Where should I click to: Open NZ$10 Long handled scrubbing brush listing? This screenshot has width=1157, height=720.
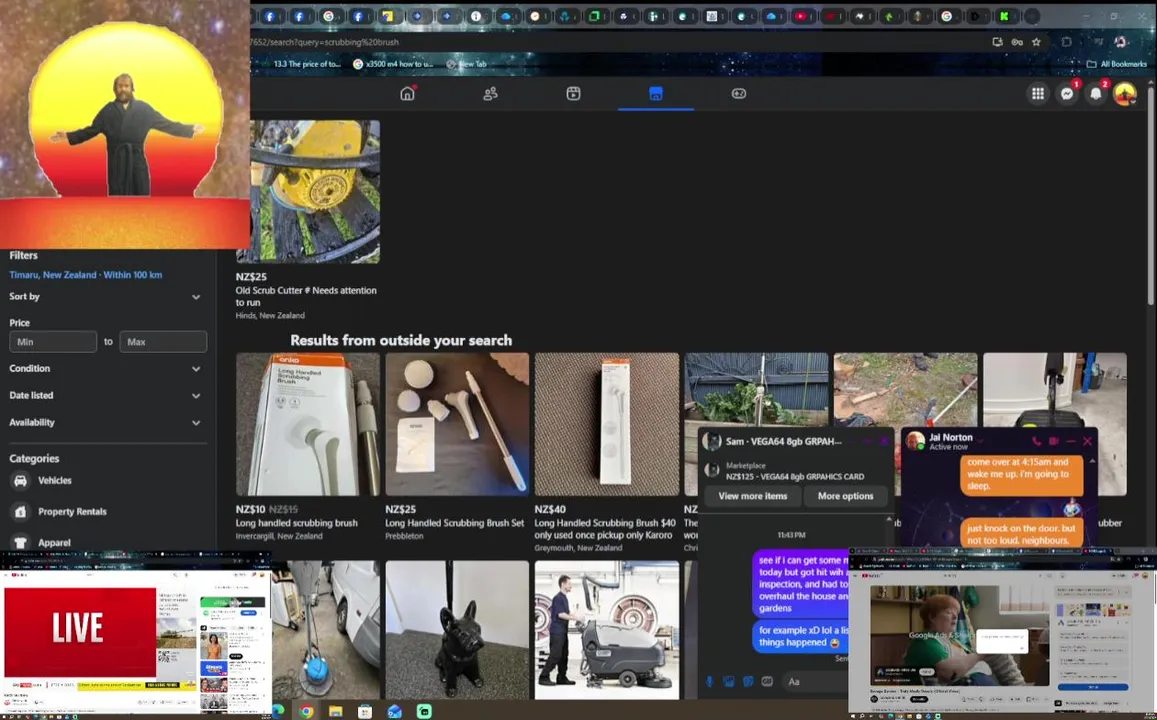pos(308,423)
